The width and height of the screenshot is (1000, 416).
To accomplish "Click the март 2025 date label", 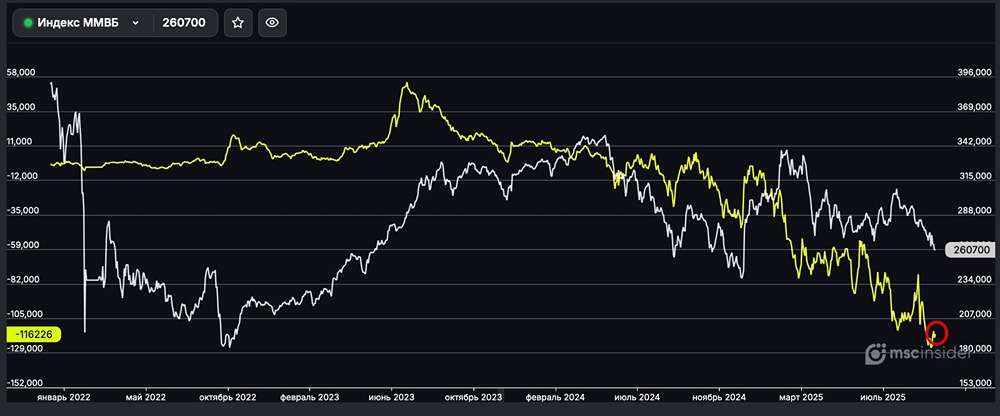I will click(x=802, y=397).
